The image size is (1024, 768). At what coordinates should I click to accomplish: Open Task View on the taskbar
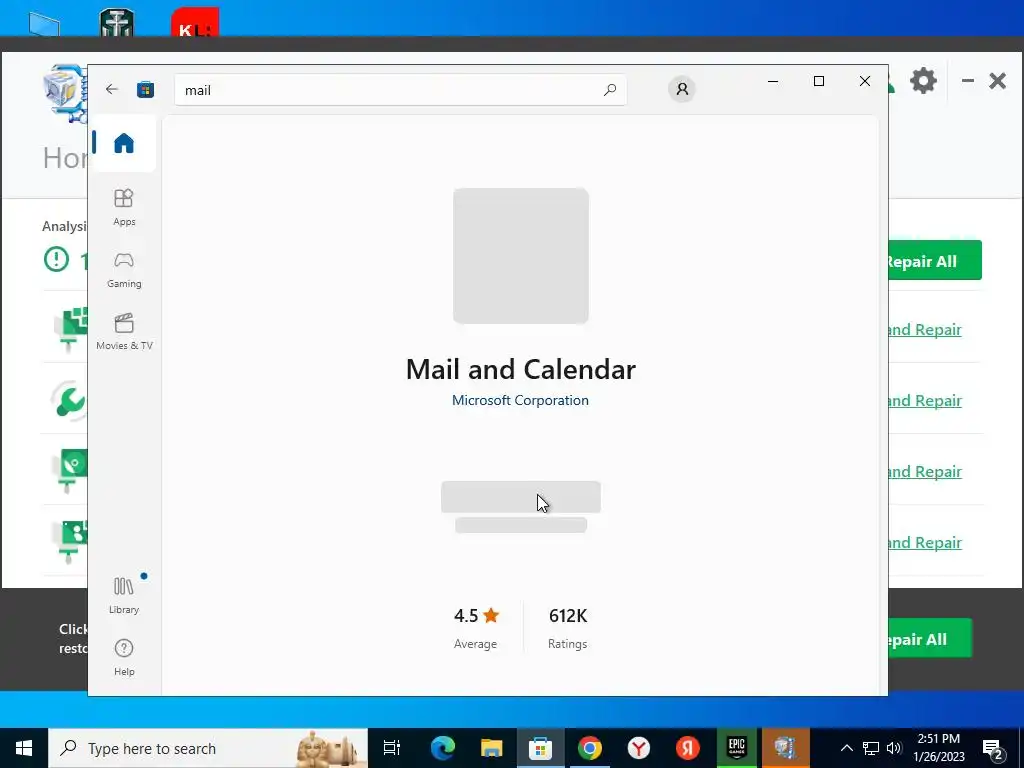coord(392,748)
